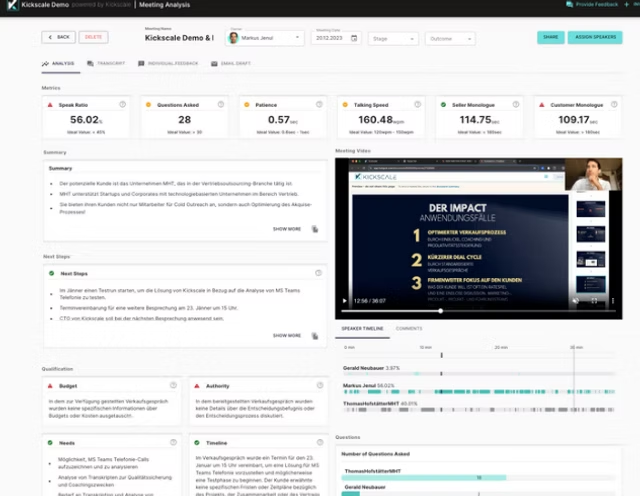Open video more options menu

click(x=613, y=301)
